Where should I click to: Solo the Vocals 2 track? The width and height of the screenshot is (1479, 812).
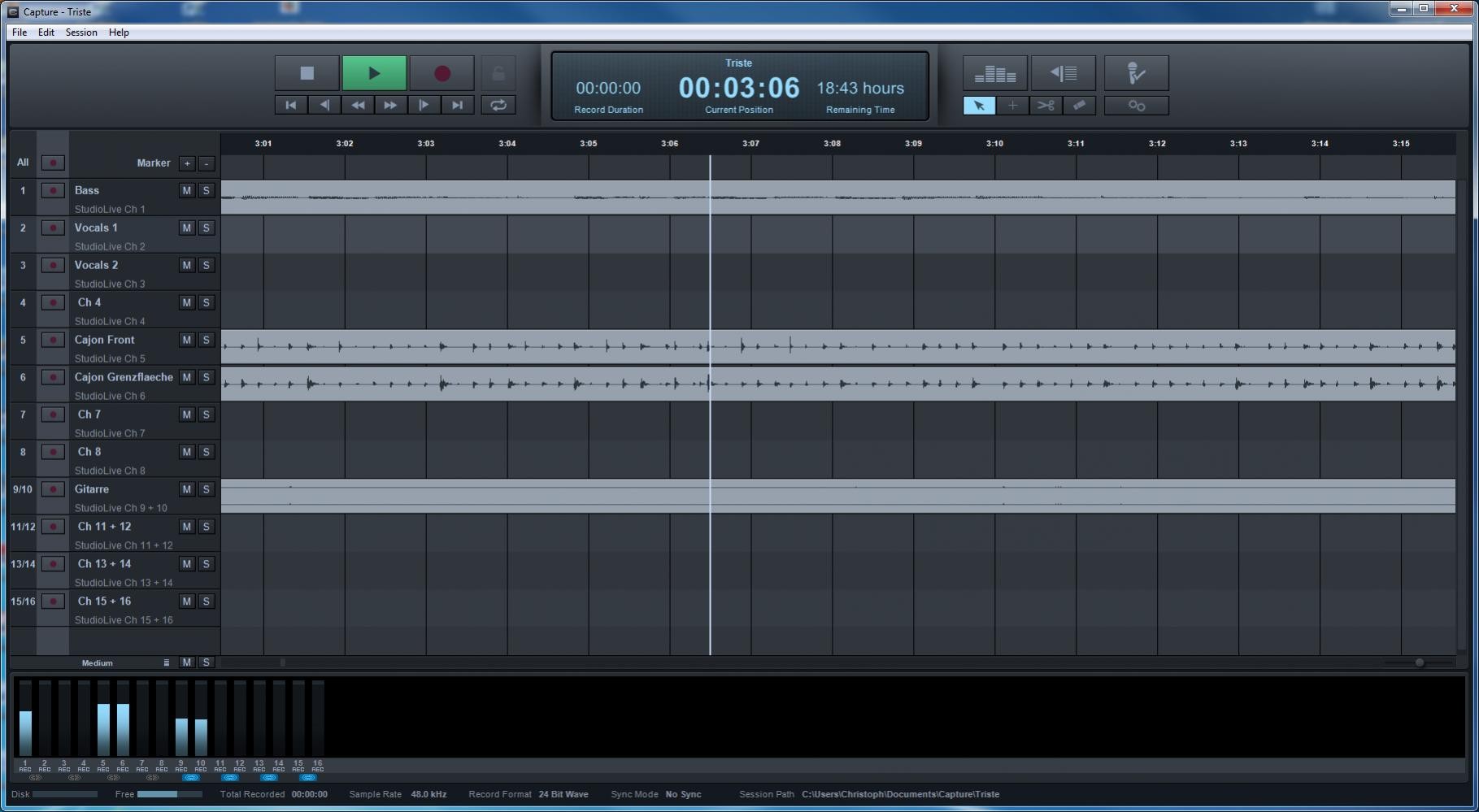click(x=207, y=265)
